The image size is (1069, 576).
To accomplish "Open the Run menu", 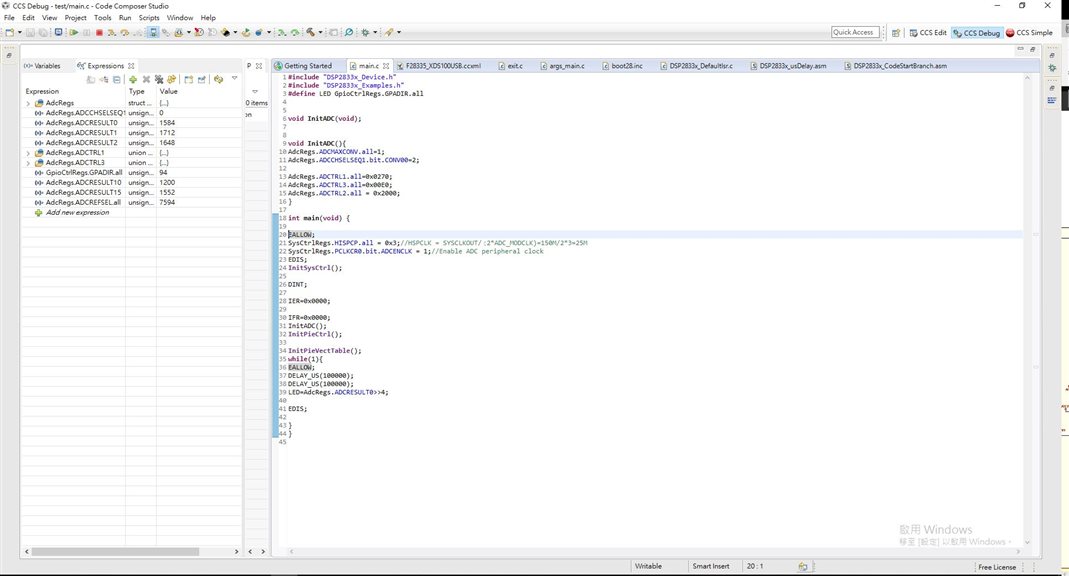I will point(125,18).
